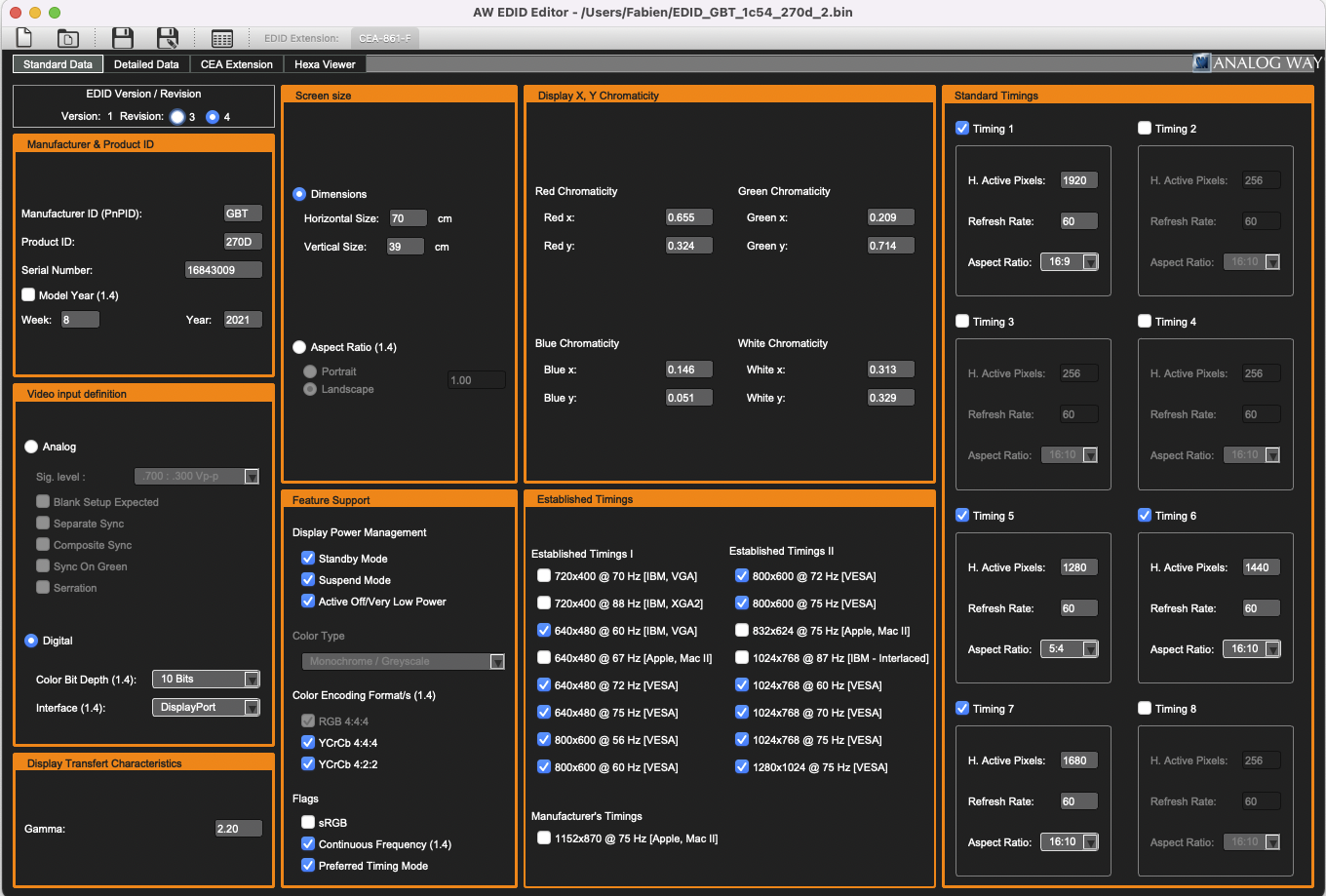Toggle the Suspend Mode checkbox
The height and width of the screenshot is (896, 1326).
(308, 580)
